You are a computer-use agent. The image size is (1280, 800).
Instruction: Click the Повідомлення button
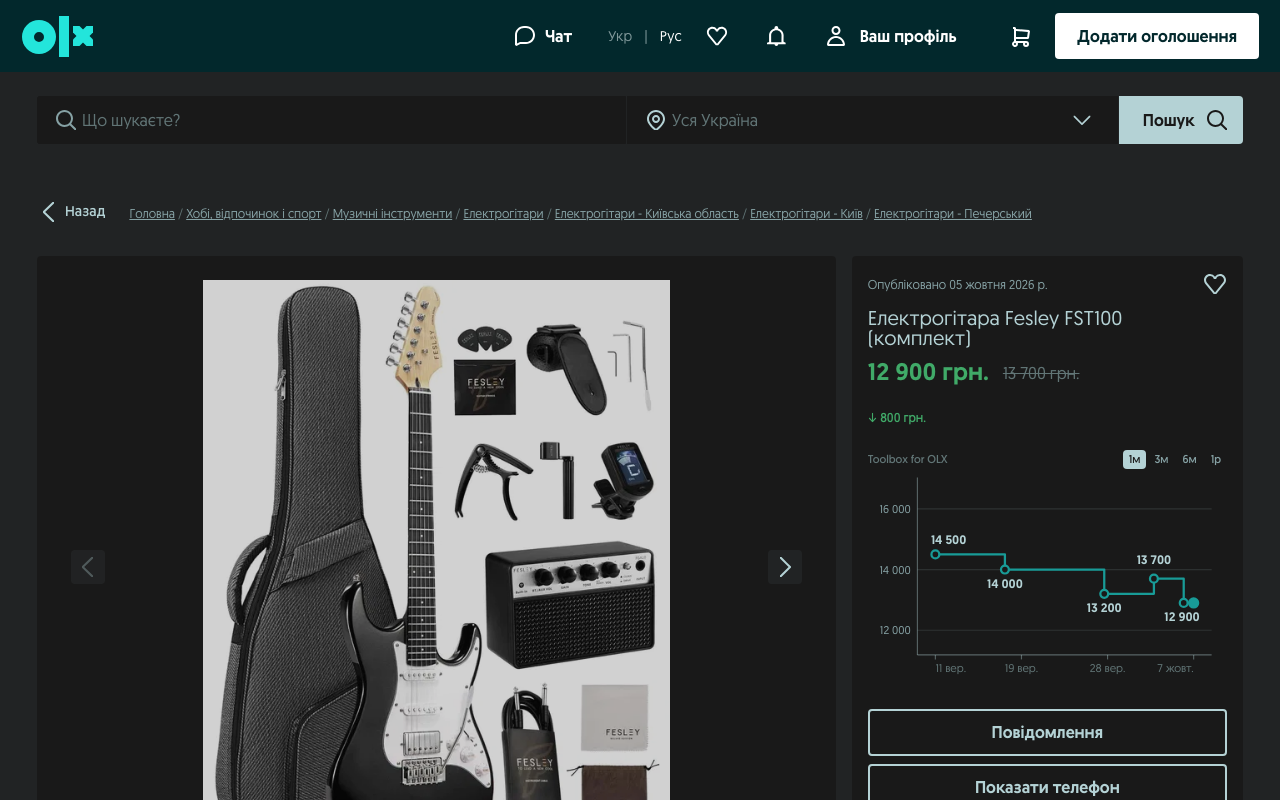coord(1047,732)
